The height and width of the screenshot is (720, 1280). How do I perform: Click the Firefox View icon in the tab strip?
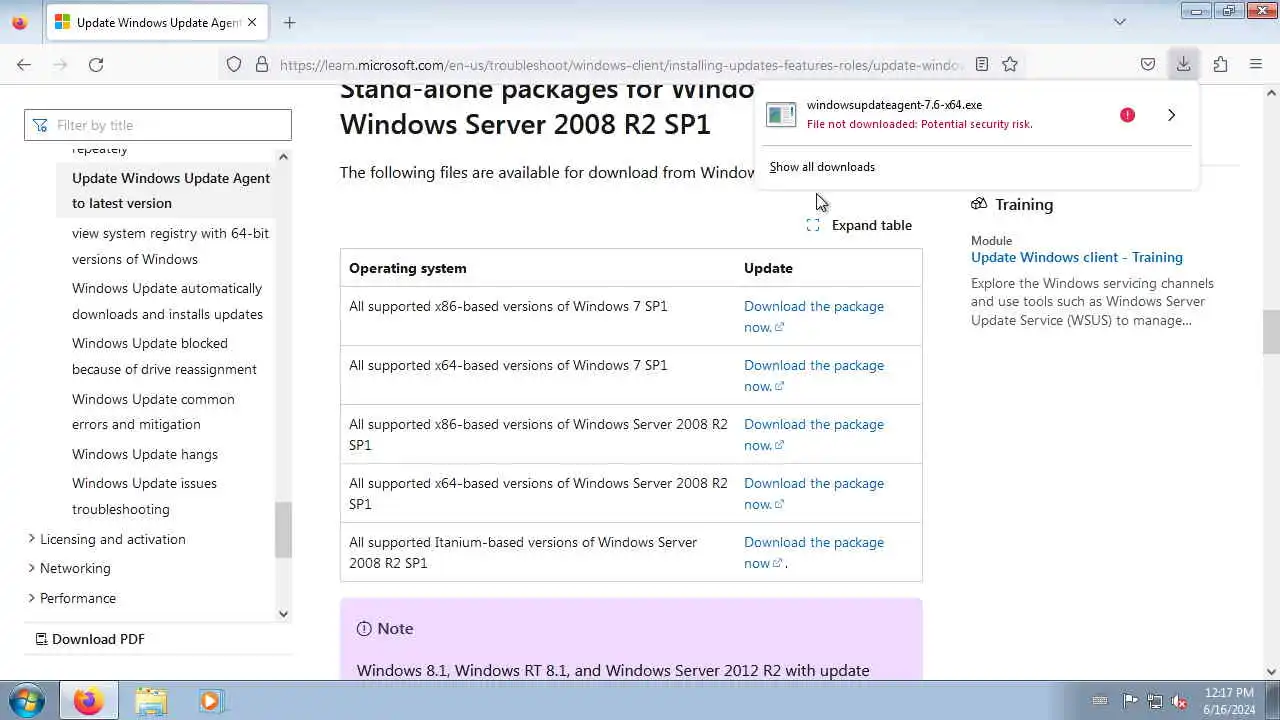[x=20, y=22]
